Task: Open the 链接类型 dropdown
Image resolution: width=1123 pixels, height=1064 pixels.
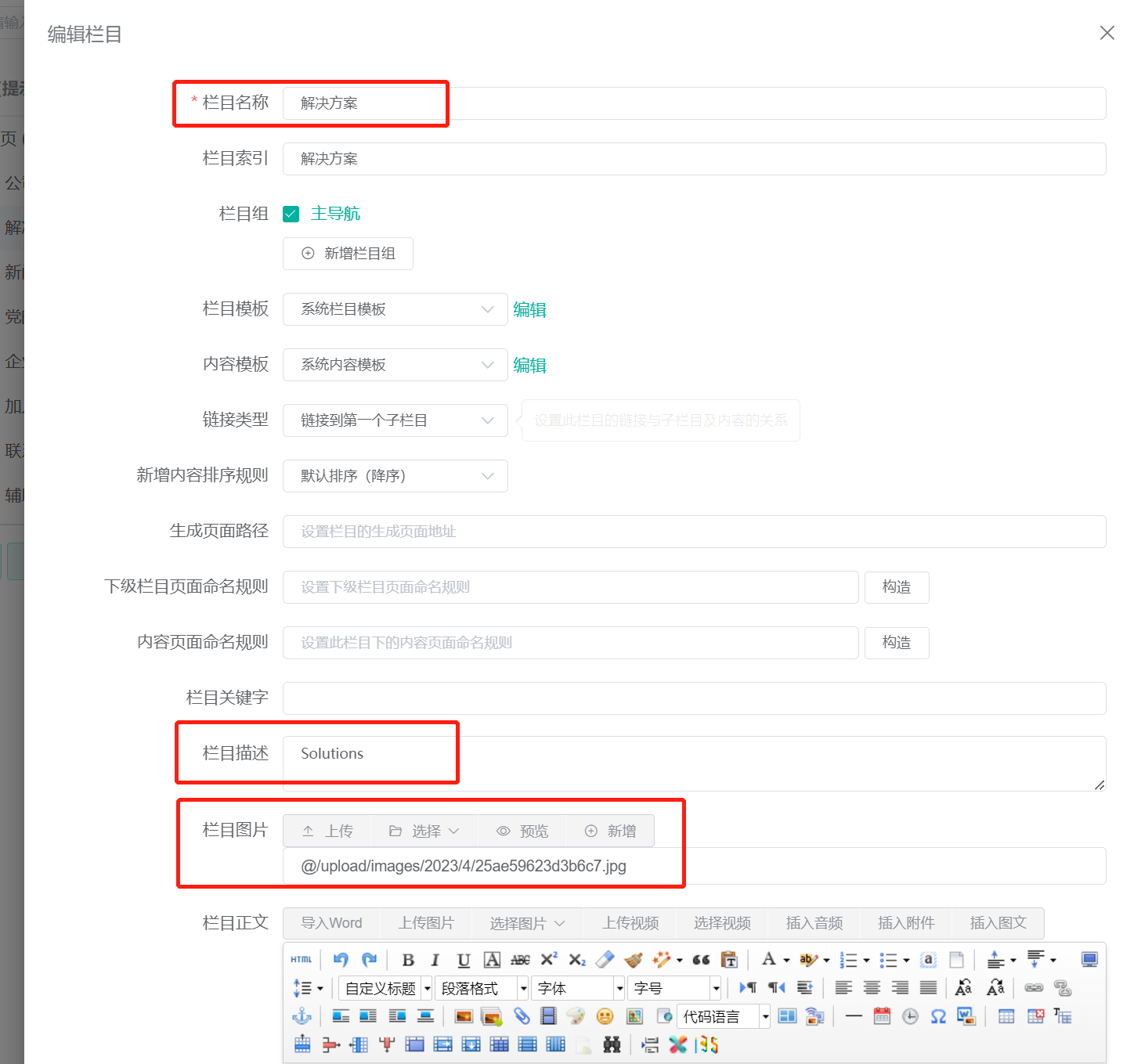Action: pyautogui.click(x=395, y=420)
